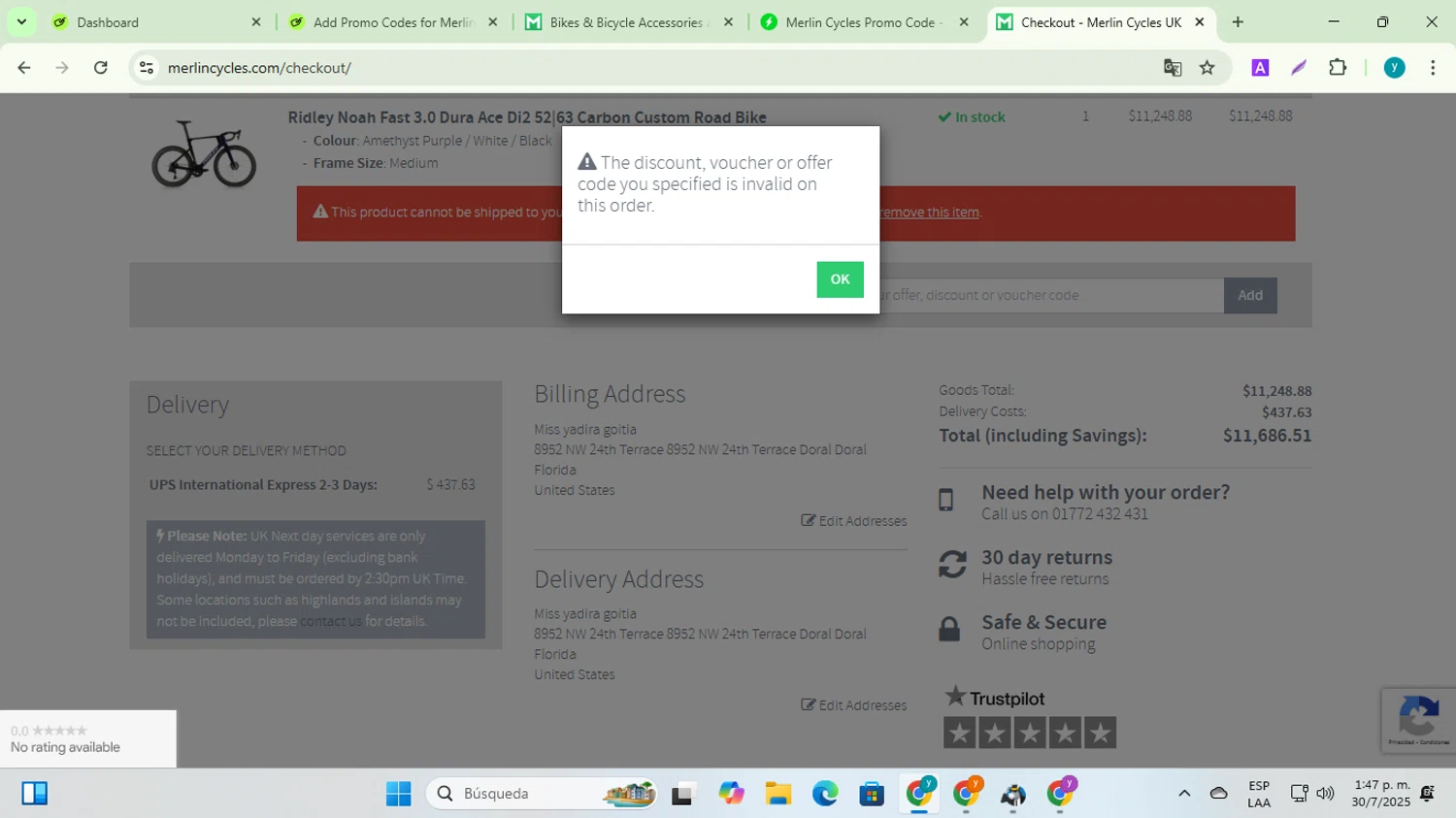Show hidden system tray icons

point(1184,794)
